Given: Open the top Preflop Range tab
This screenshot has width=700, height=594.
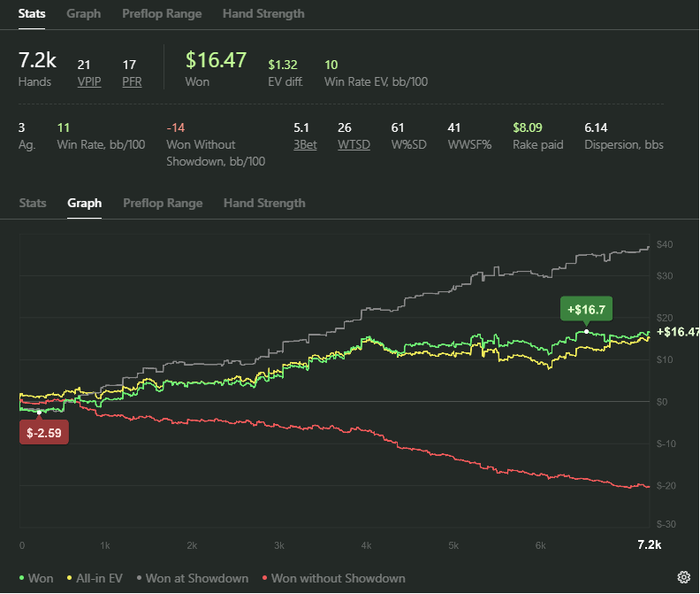Looking at the screenshot, I should 162,14.
